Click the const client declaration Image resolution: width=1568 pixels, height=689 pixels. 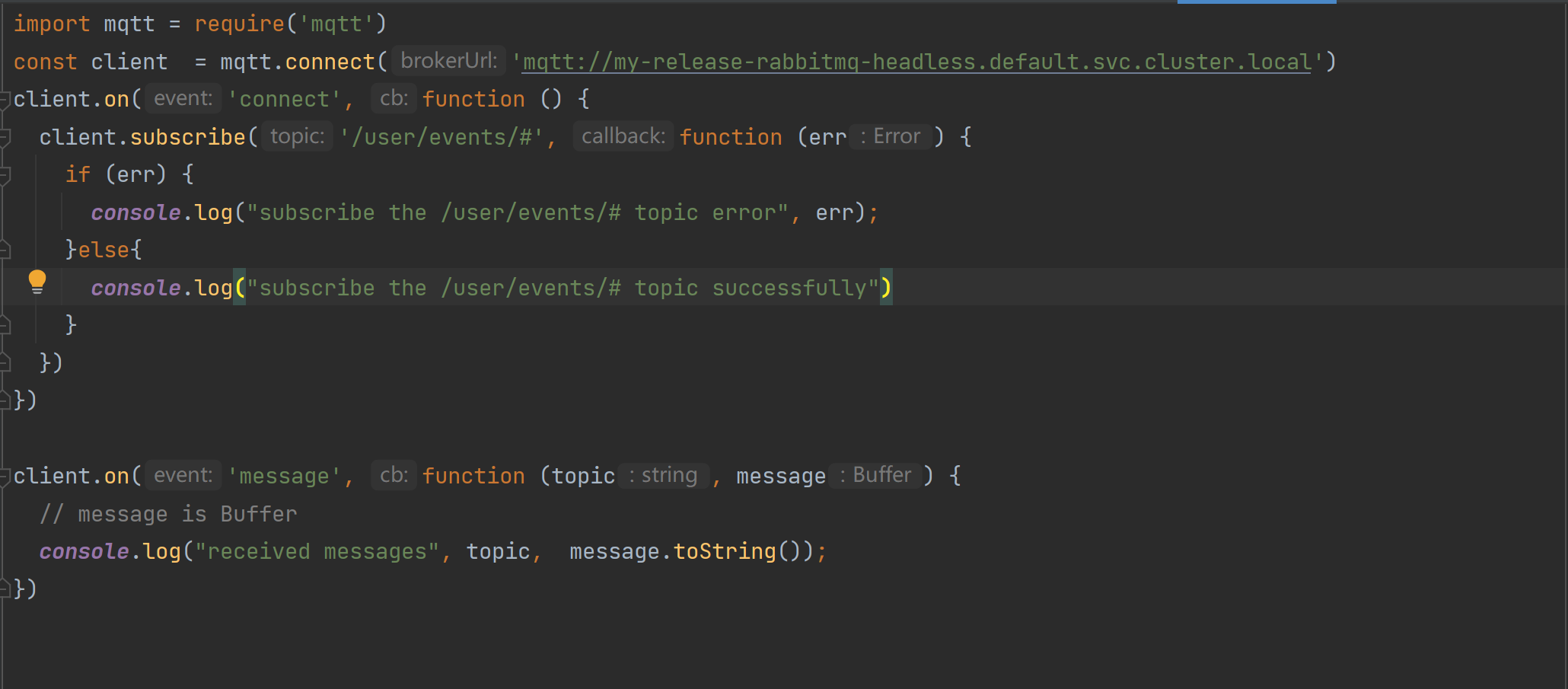click(x=91, y=62)
